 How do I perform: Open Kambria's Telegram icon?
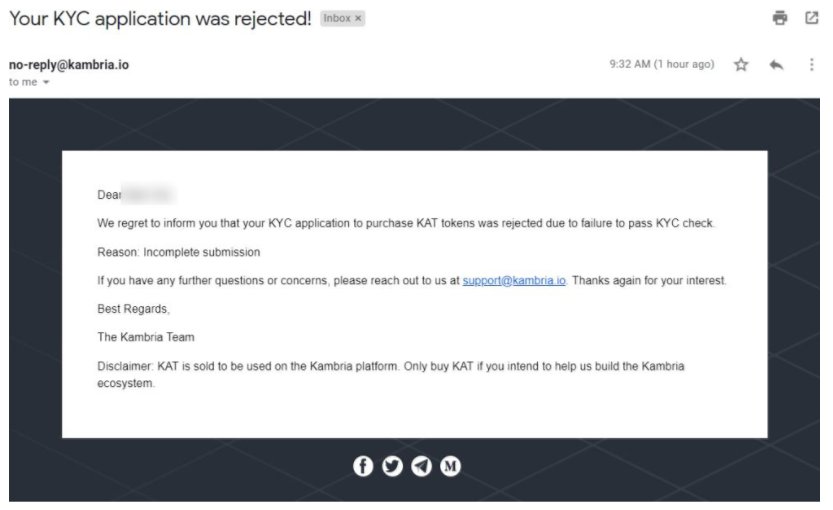point(421,466)
